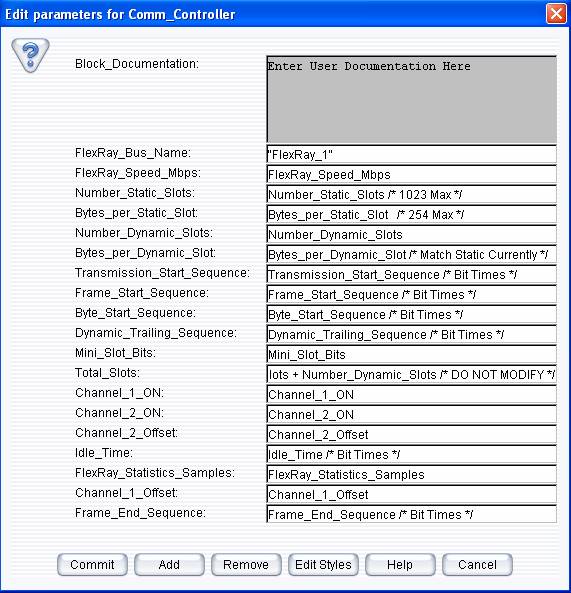Select the FlexRay_Bus_Name input field
This screenshot has width=571, height=593.
[x=411, y=154]
